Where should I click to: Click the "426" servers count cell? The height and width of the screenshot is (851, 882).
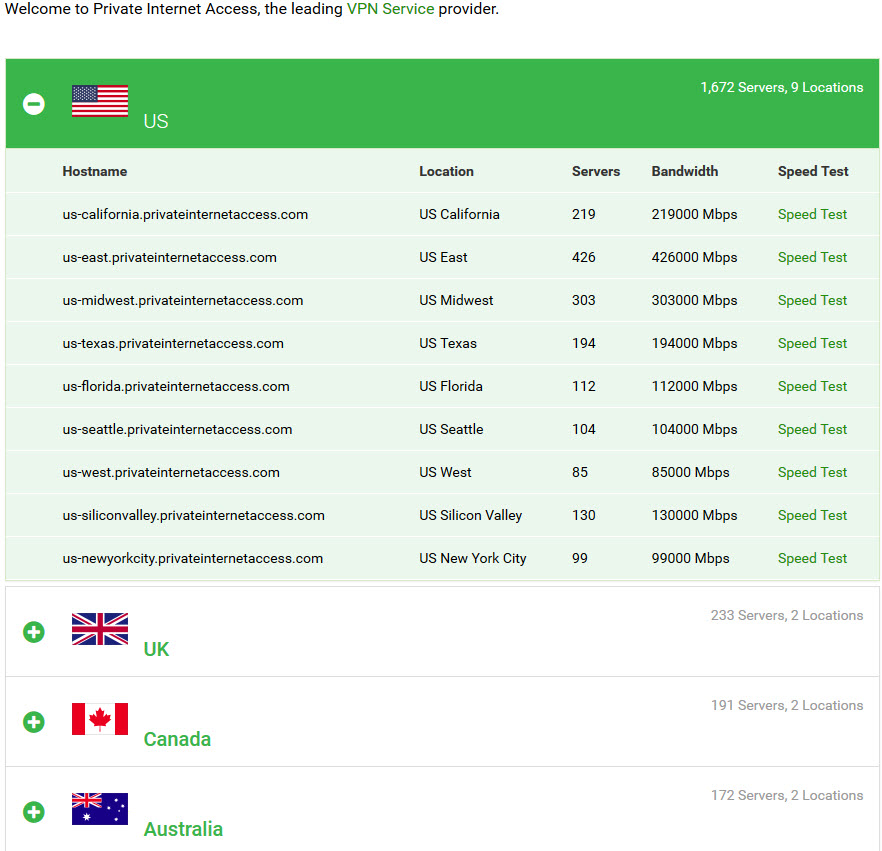(583, 257)
